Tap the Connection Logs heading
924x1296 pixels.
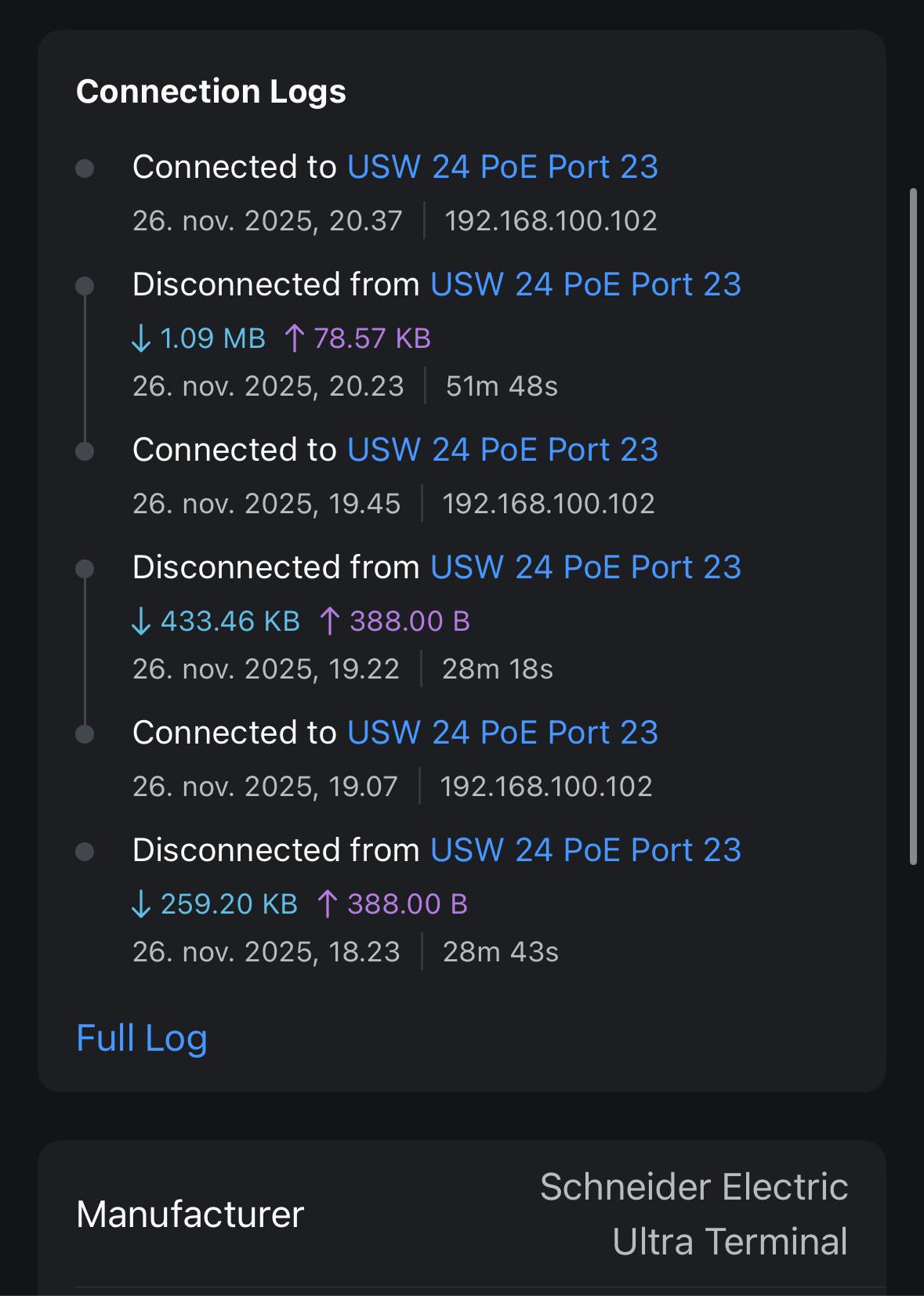point(211,92)
